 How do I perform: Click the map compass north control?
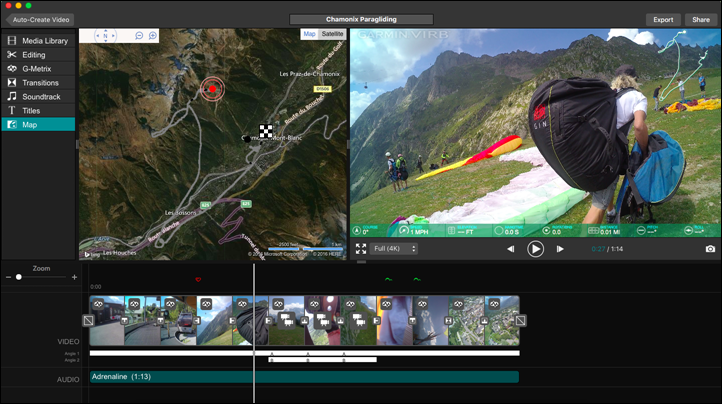click(x=105, y=35)
